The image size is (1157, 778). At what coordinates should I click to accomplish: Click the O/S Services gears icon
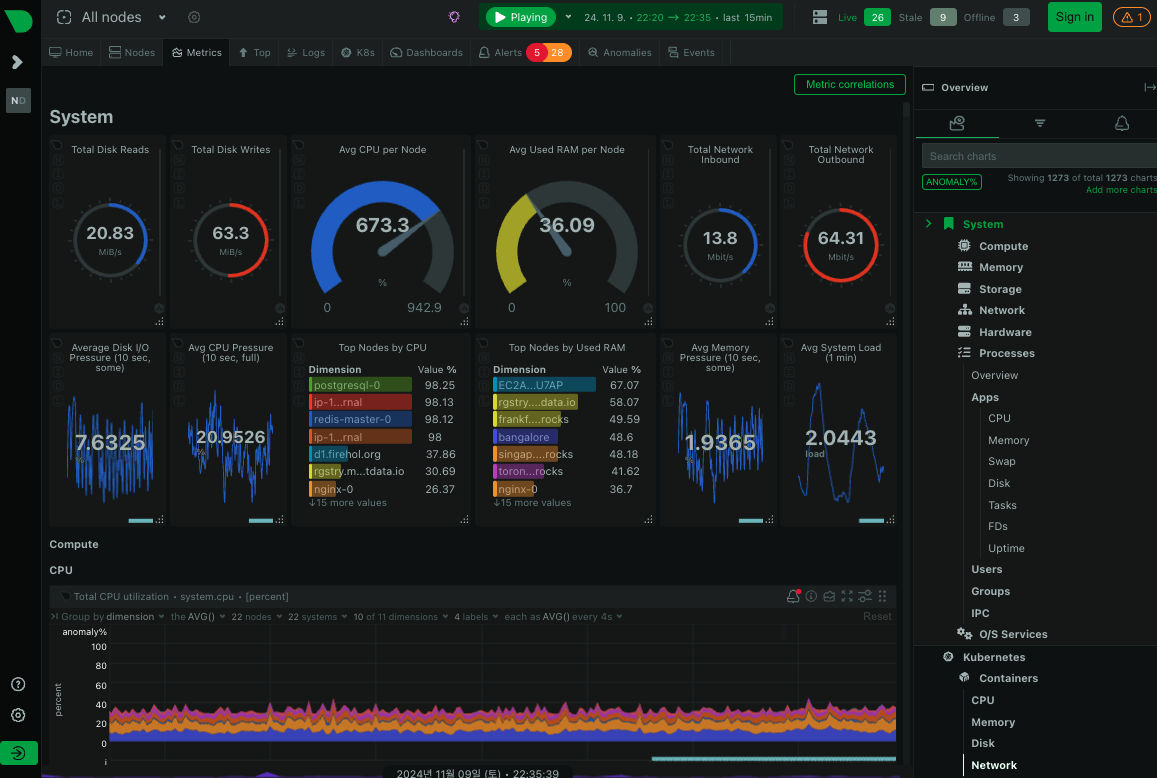click(x=964, y=633)
